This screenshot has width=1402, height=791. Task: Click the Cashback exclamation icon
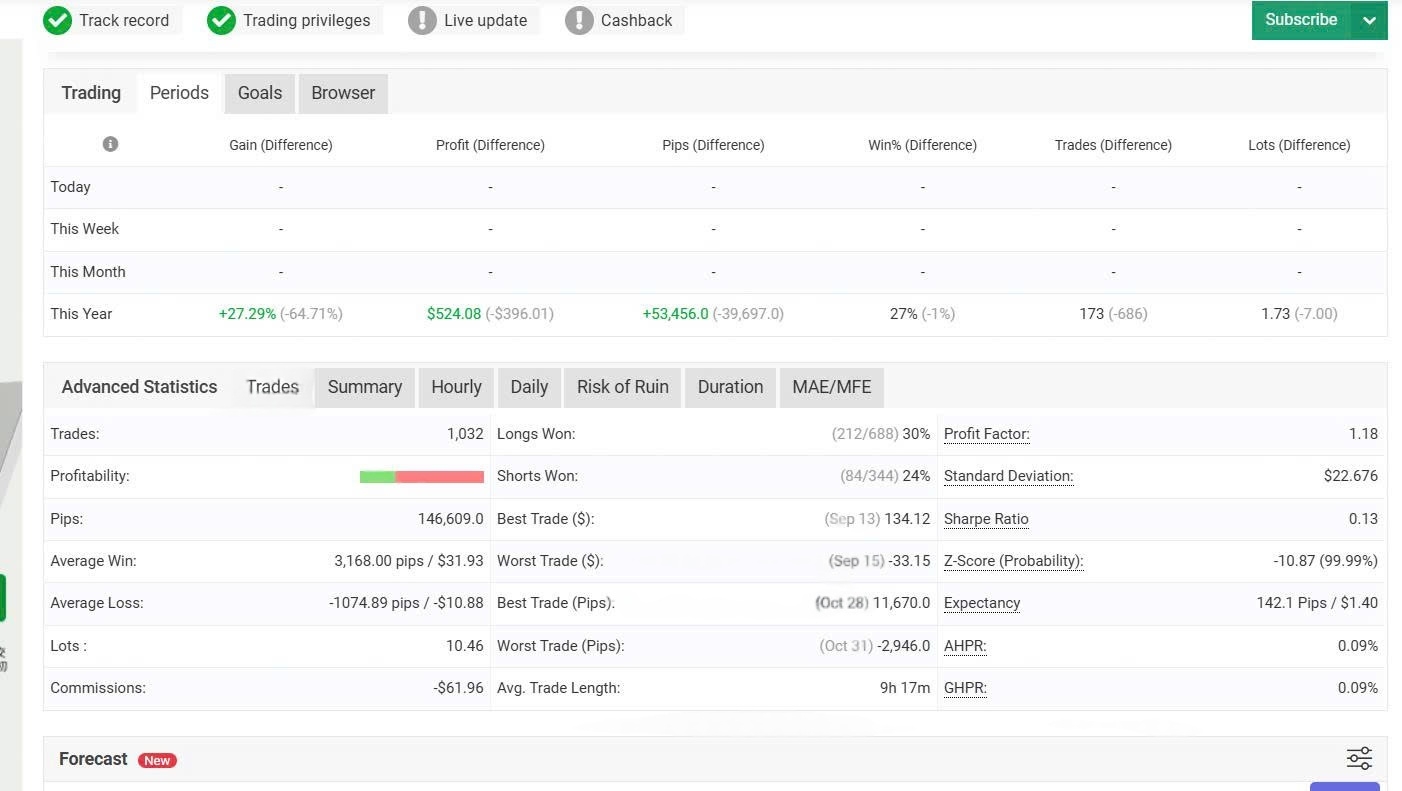[579, 20]
